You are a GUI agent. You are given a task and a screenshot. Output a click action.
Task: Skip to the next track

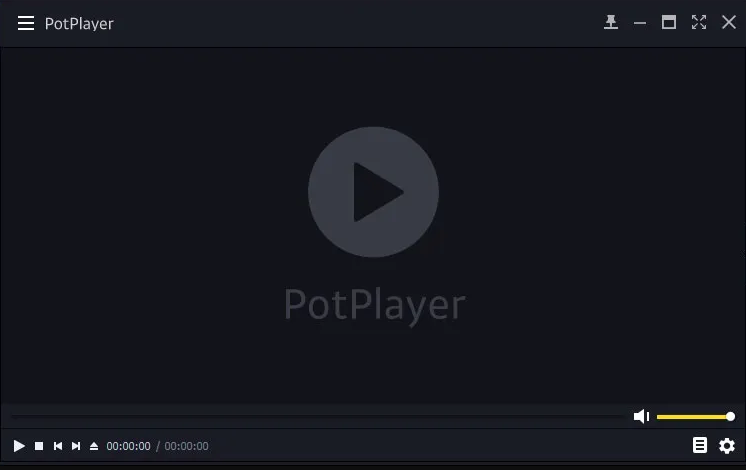click(76, 446)
